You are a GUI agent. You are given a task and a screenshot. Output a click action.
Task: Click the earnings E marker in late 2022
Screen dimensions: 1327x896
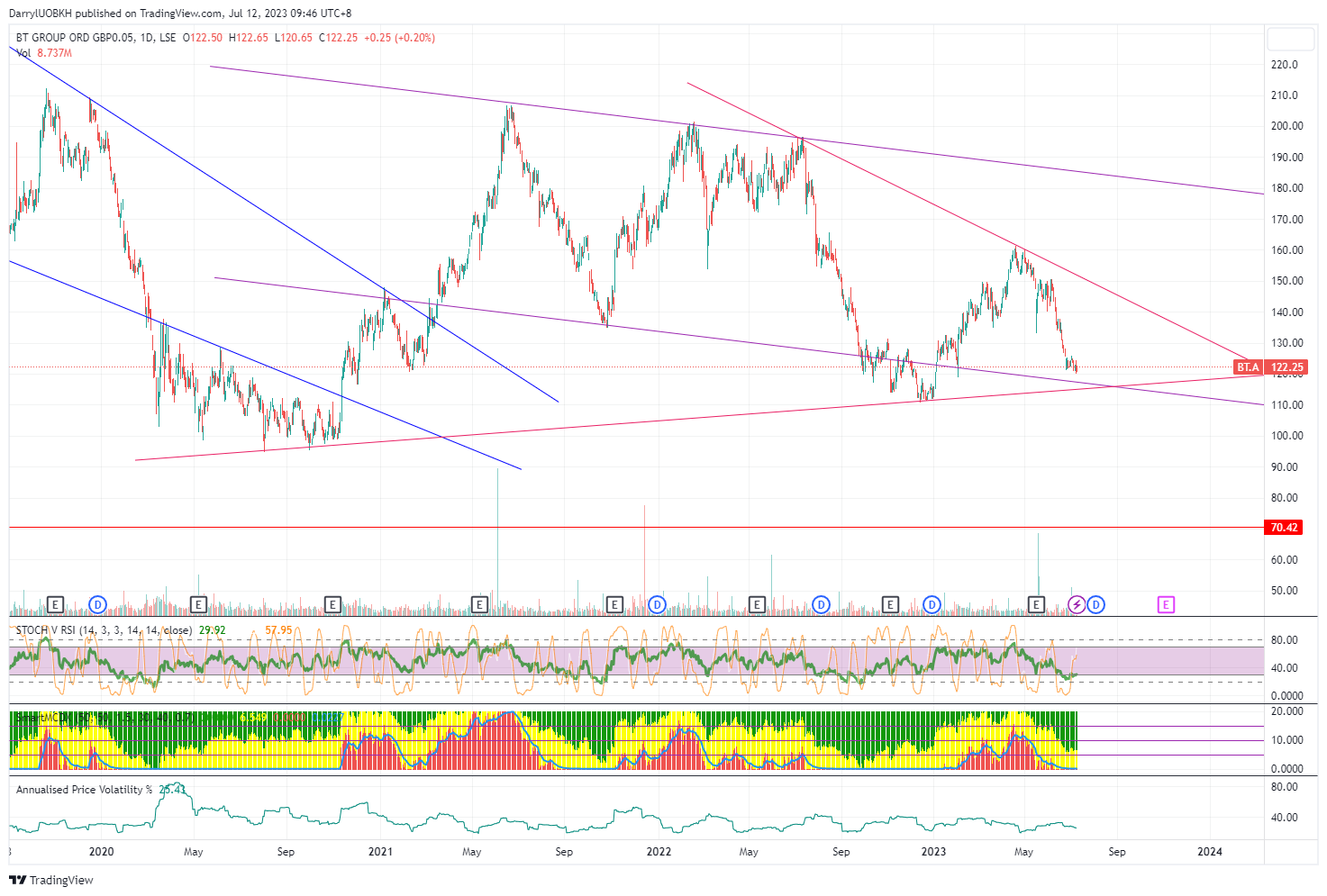pos(890,604)
